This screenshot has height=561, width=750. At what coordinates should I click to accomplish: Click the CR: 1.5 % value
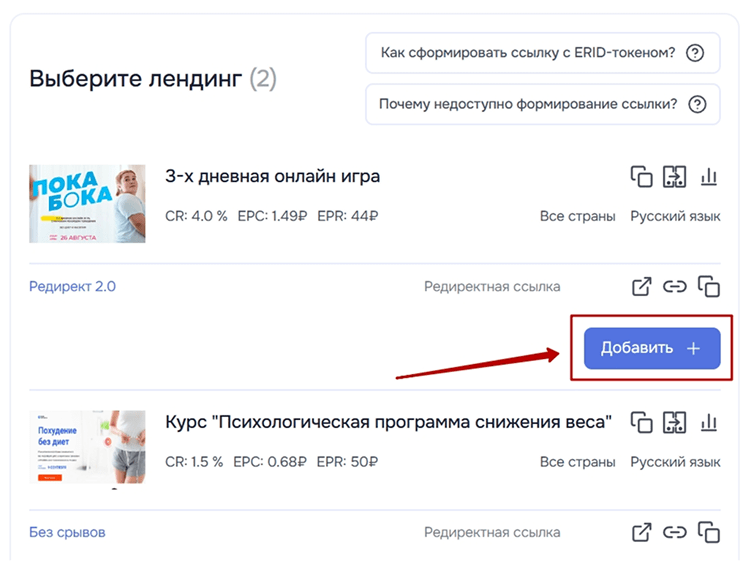tap(194, 462)
